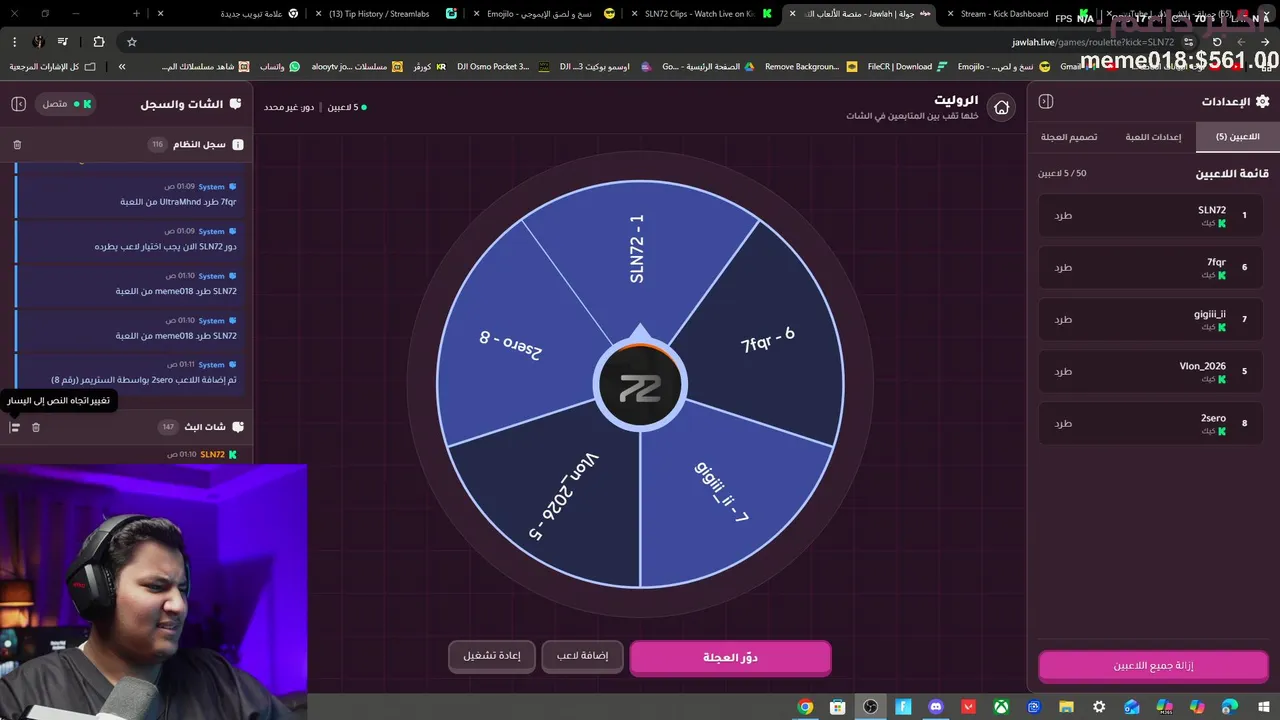Click the '5 لاعبين' player count indicator

tap(347, 107)
